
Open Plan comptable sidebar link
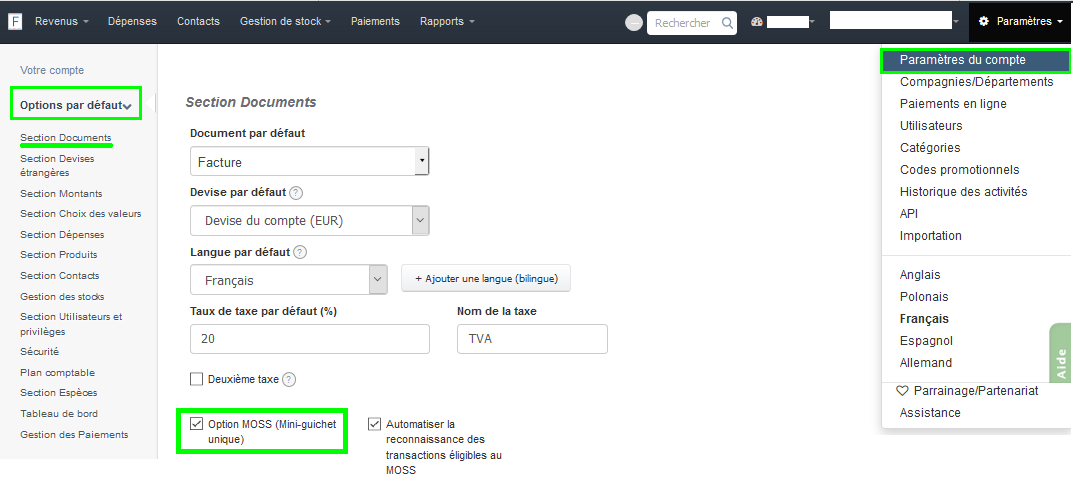coord(57,372)
